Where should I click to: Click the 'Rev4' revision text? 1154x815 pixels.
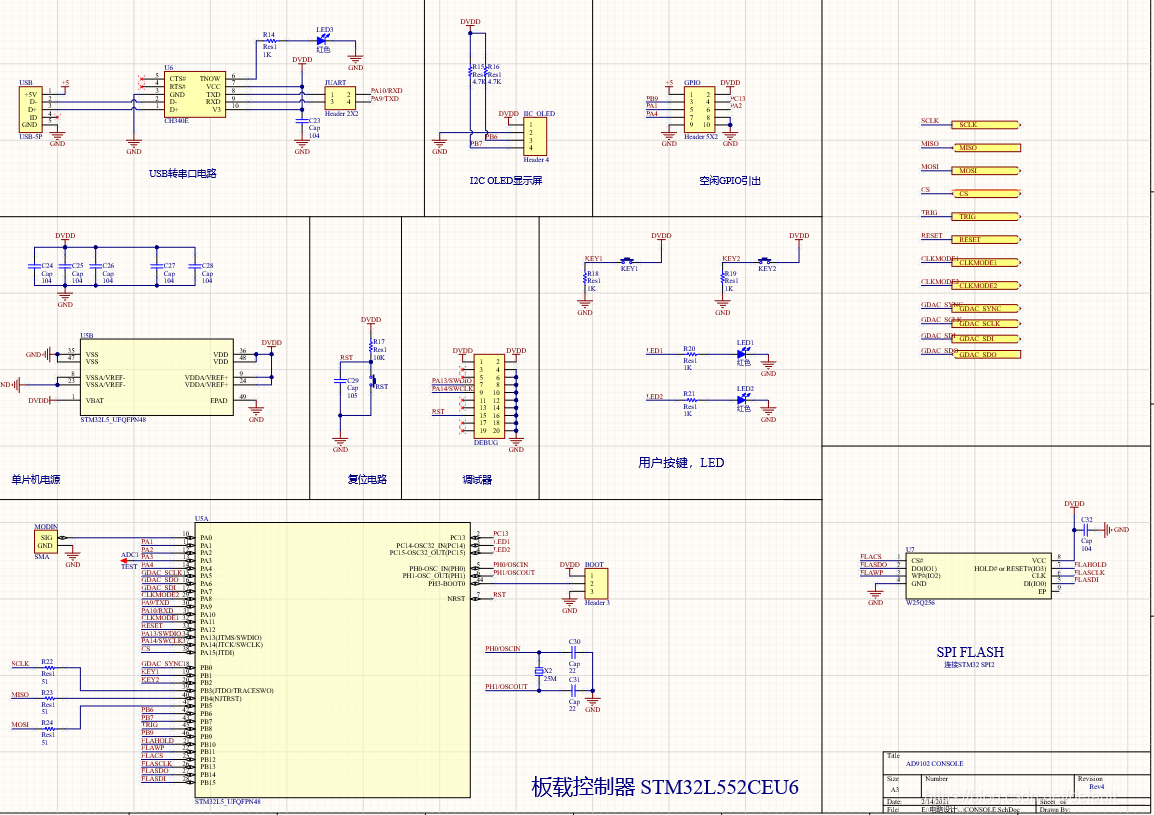click(1097, 786)
